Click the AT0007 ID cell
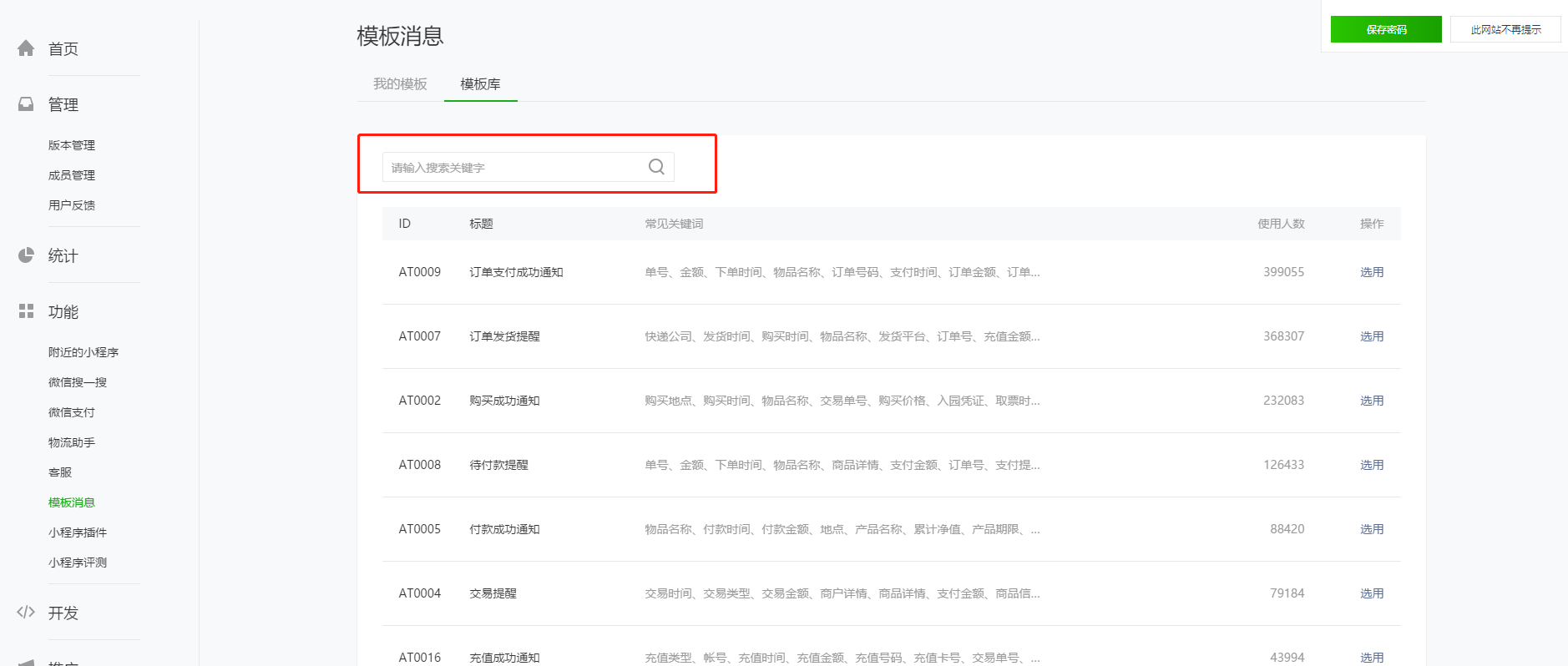1568x666 pixels. click(x=419, y=336)
